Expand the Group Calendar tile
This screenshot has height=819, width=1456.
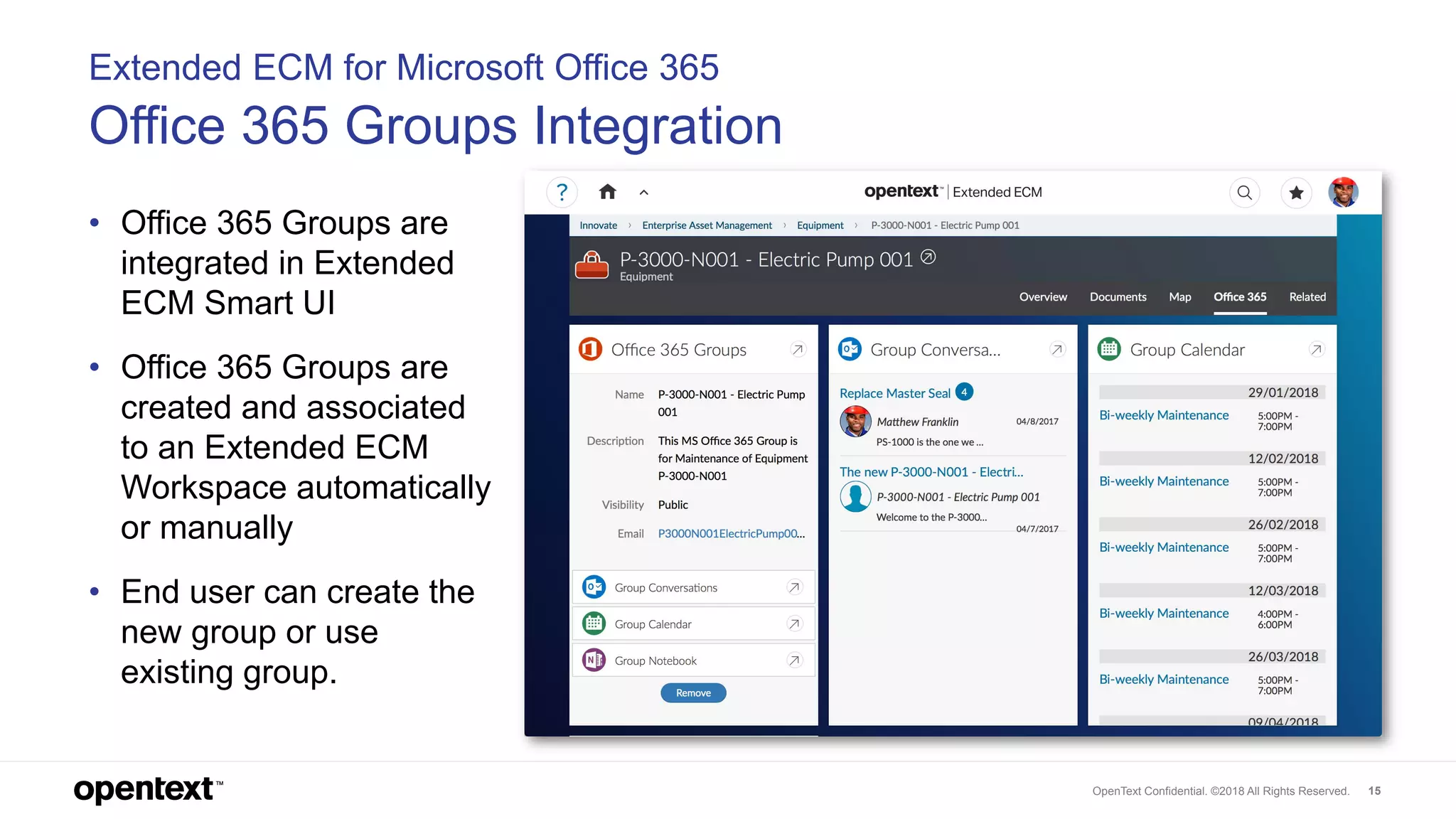[1317, 350]
